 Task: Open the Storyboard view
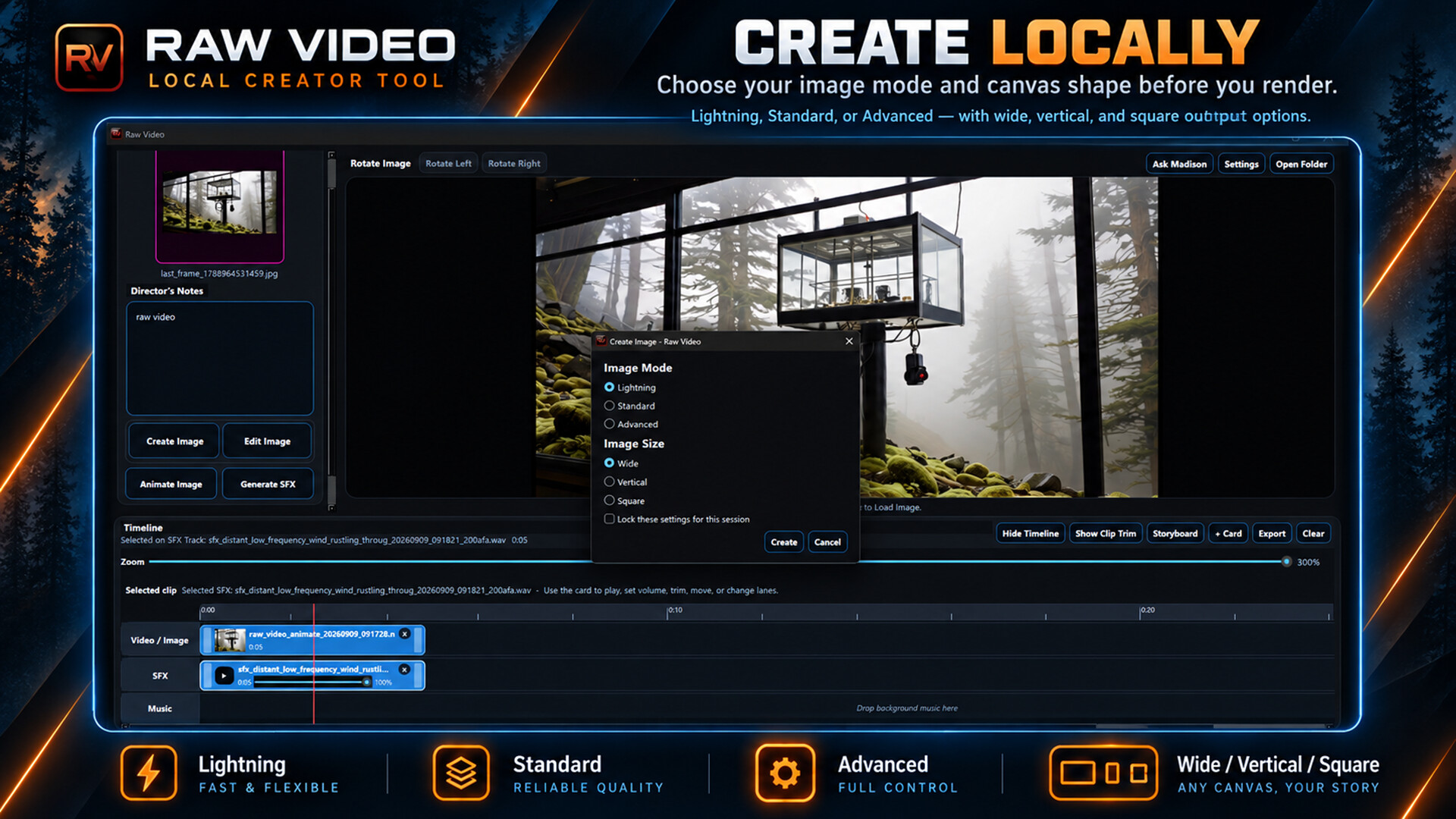point(1175,534)
